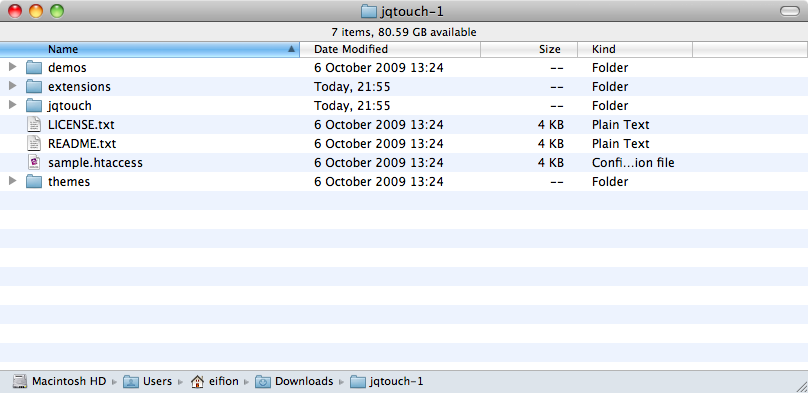The image size is (808, 393).
Task: Click the jqtouch-1 folder icon in path bar
Action: [358, 382]
